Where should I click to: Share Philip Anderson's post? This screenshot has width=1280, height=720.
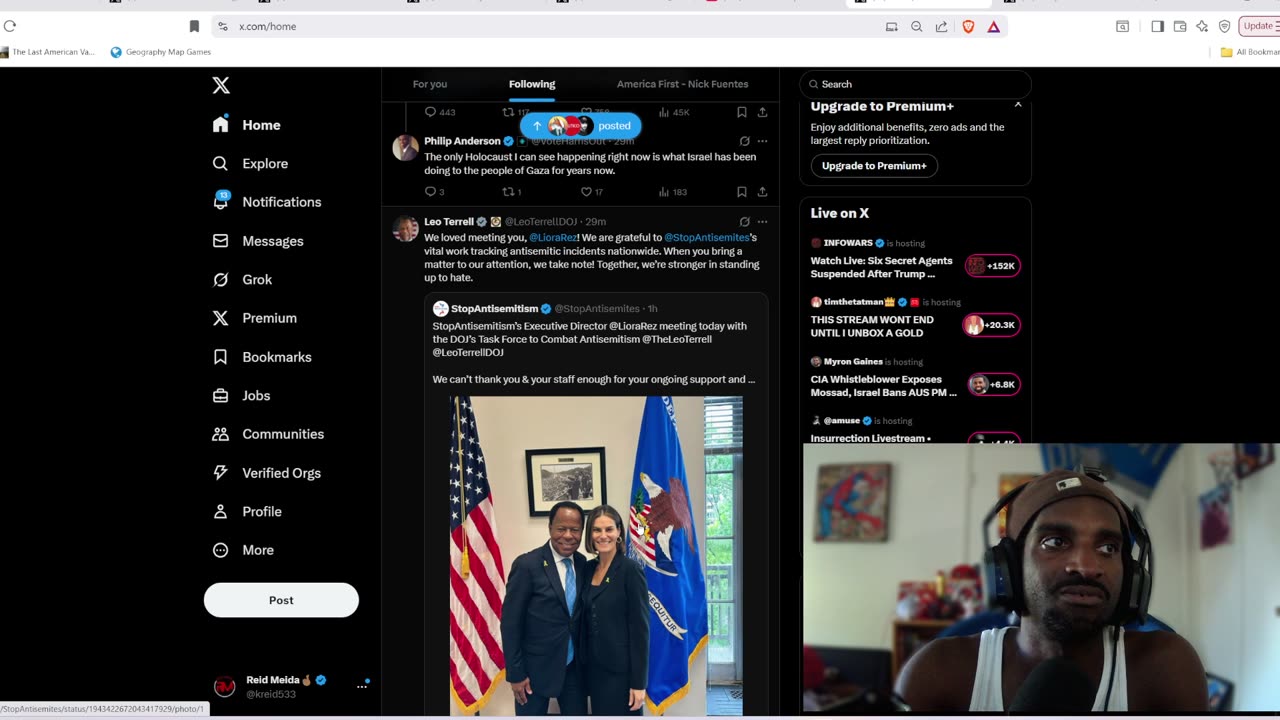[762, 192]
